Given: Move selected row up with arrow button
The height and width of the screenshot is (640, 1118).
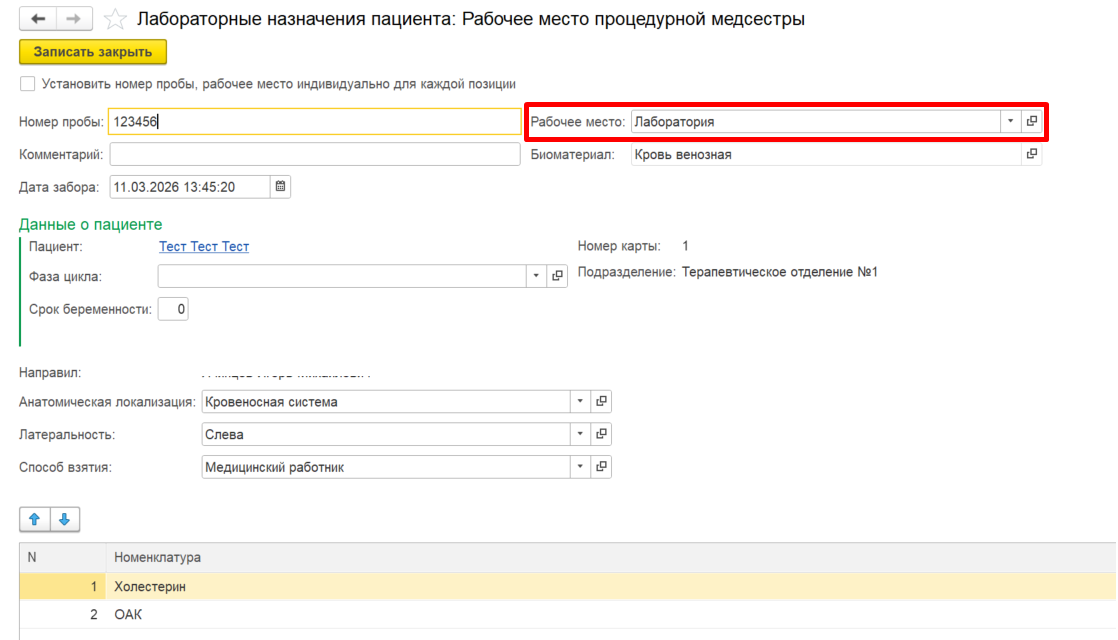Looking at the screenshot, I should coord(35,519).
